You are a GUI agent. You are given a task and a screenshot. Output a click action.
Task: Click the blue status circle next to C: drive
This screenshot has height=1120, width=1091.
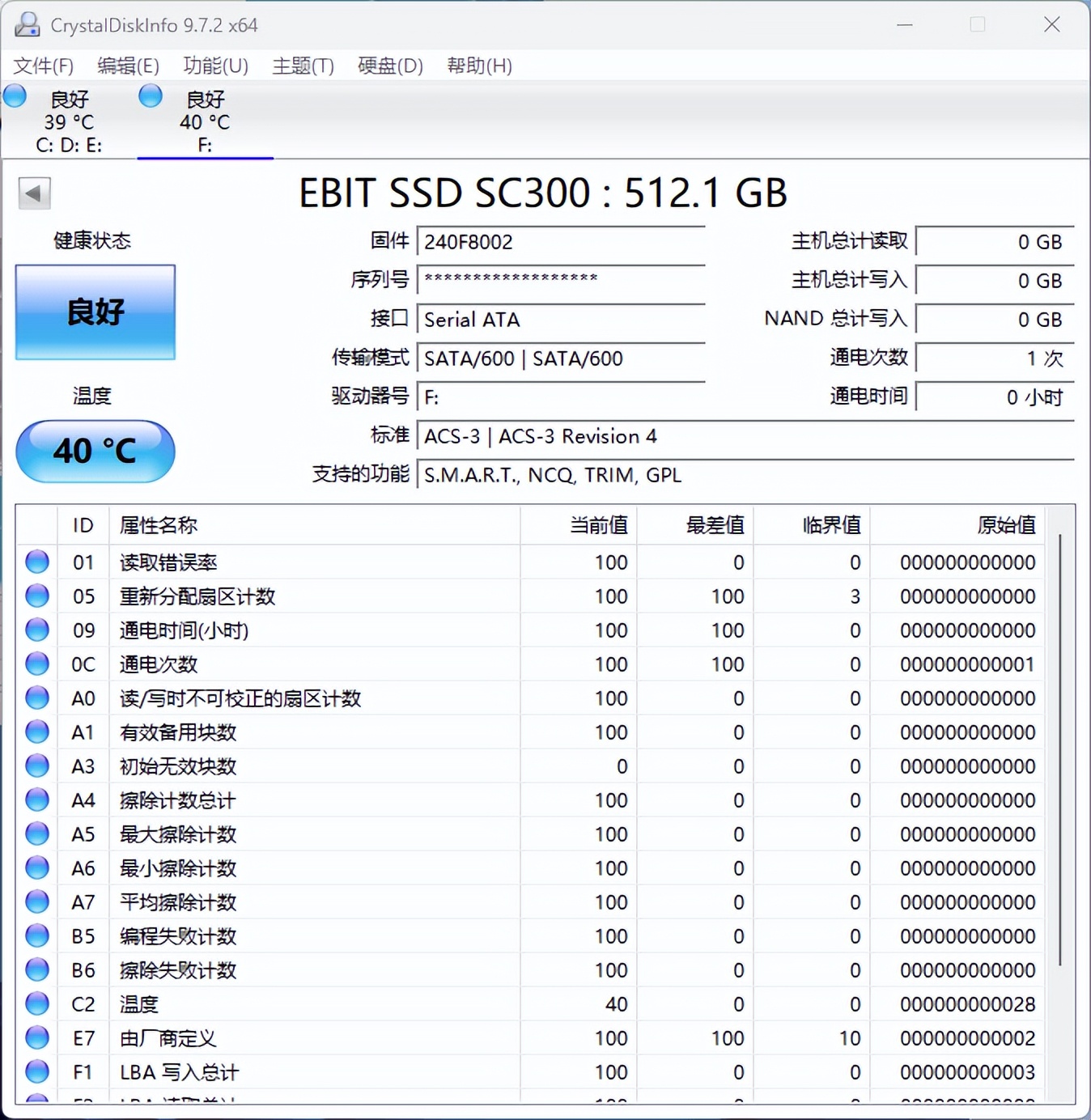click(15, 95)
